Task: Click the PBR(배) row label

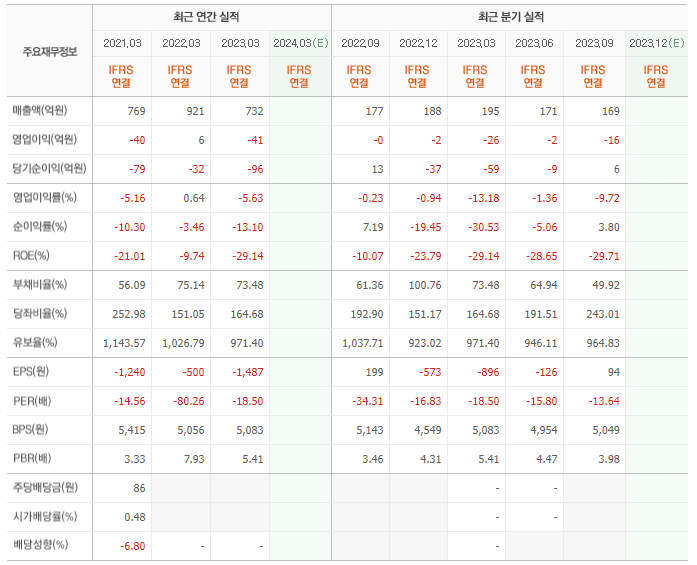Action: (32, 458)
